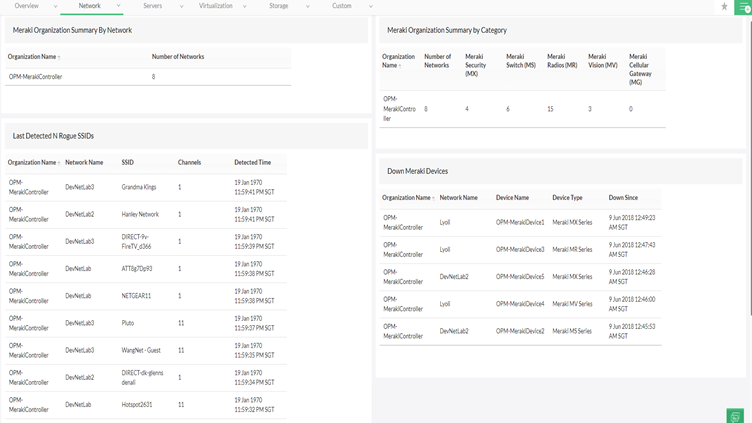Expand the Servers tab dropdown arrow
Image resolution: width=752 pixels, height=423 pixels.
(181, 6)
